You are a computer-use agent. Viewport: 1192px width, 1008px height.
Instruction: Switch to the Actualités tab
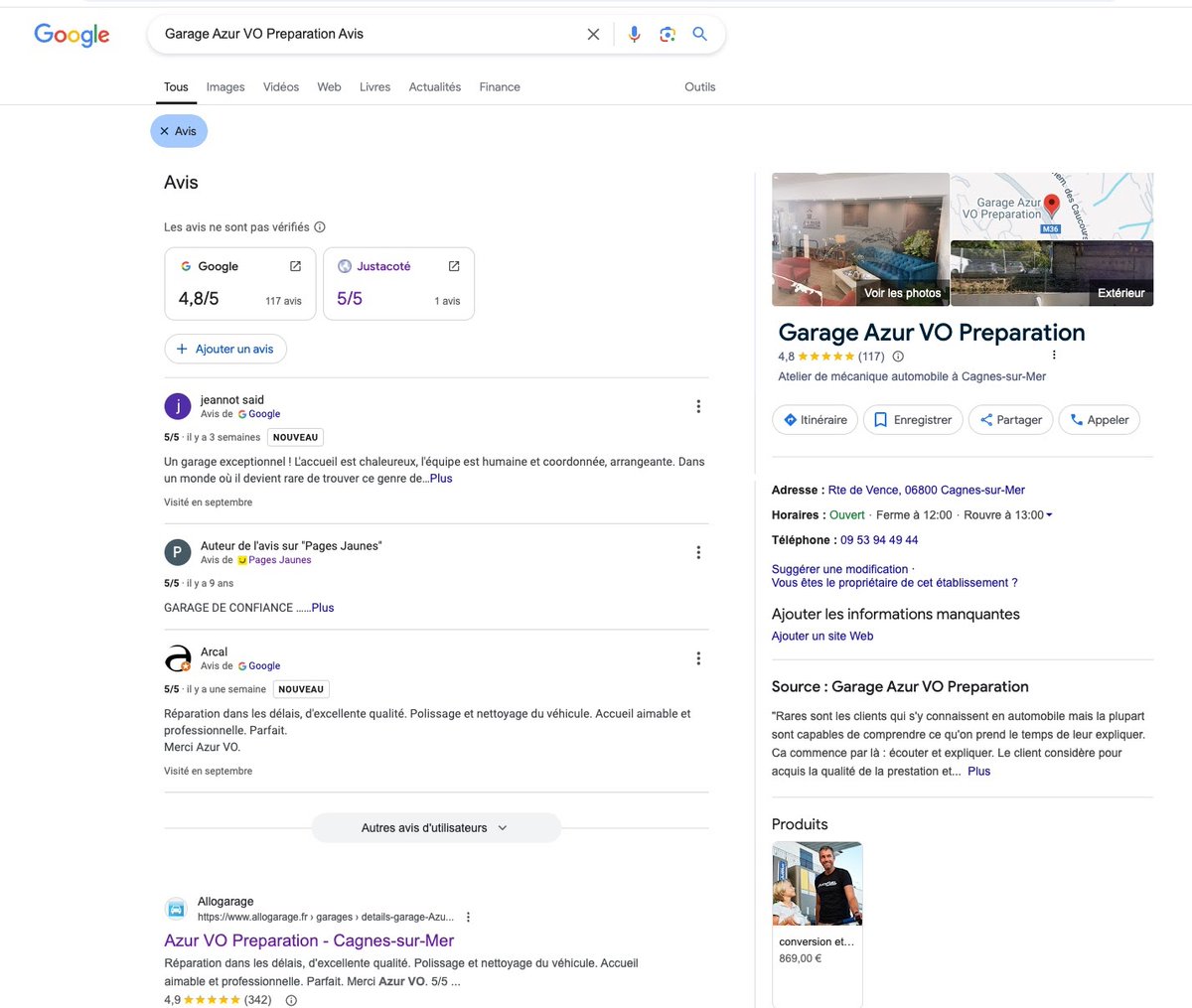pos(435,87)
